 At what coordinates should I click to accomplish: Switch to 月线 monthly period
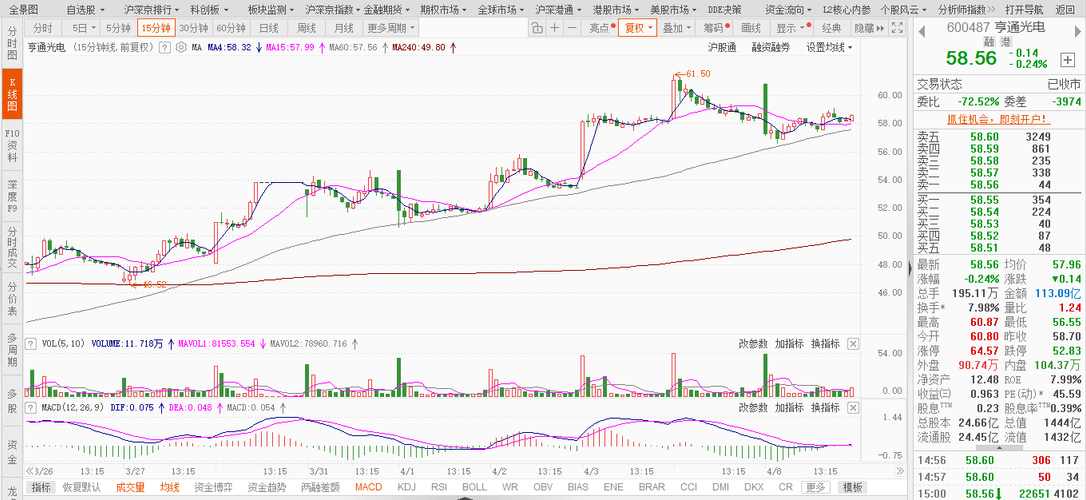[x=343, y=28]
